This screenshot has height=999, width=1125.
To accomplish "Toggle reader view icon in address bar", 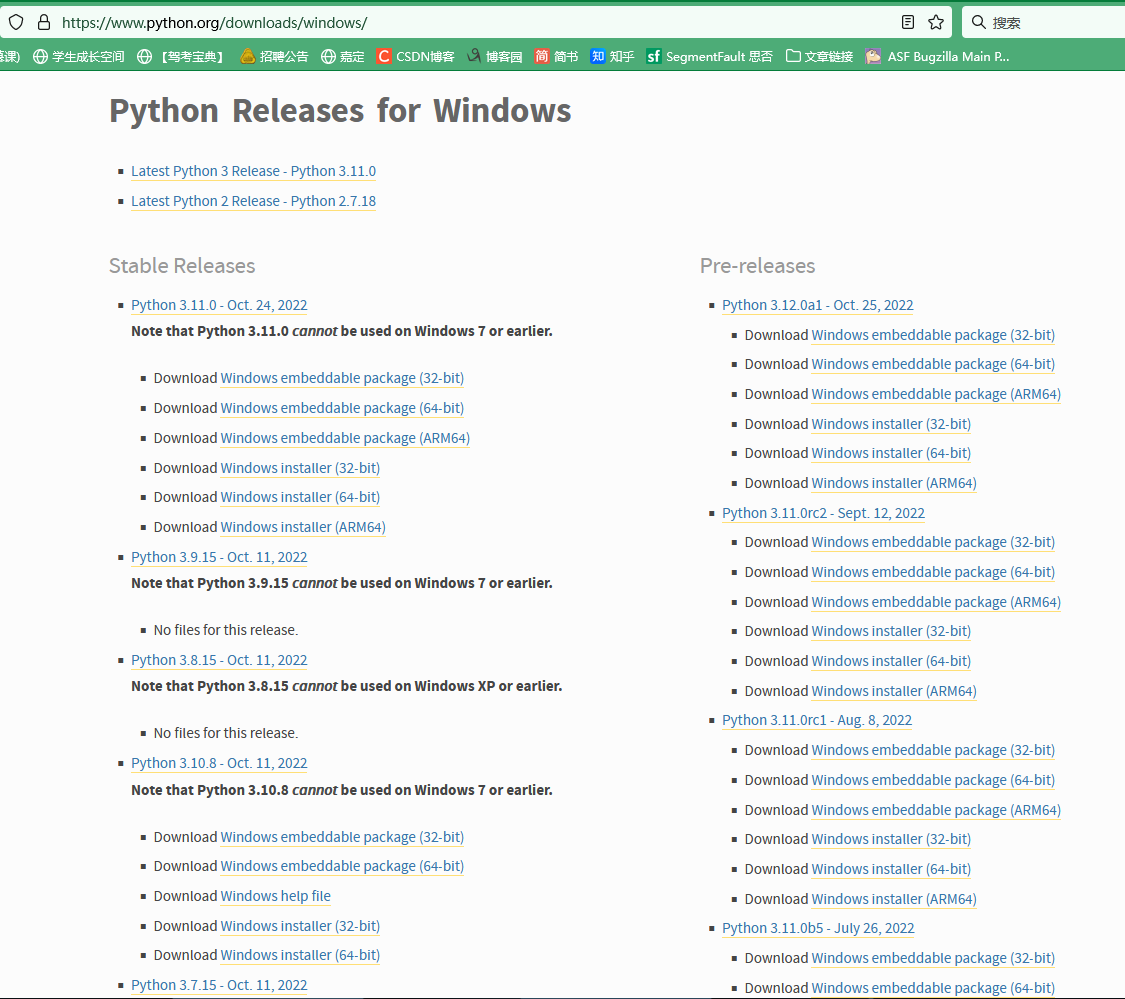I will [908, 22].
